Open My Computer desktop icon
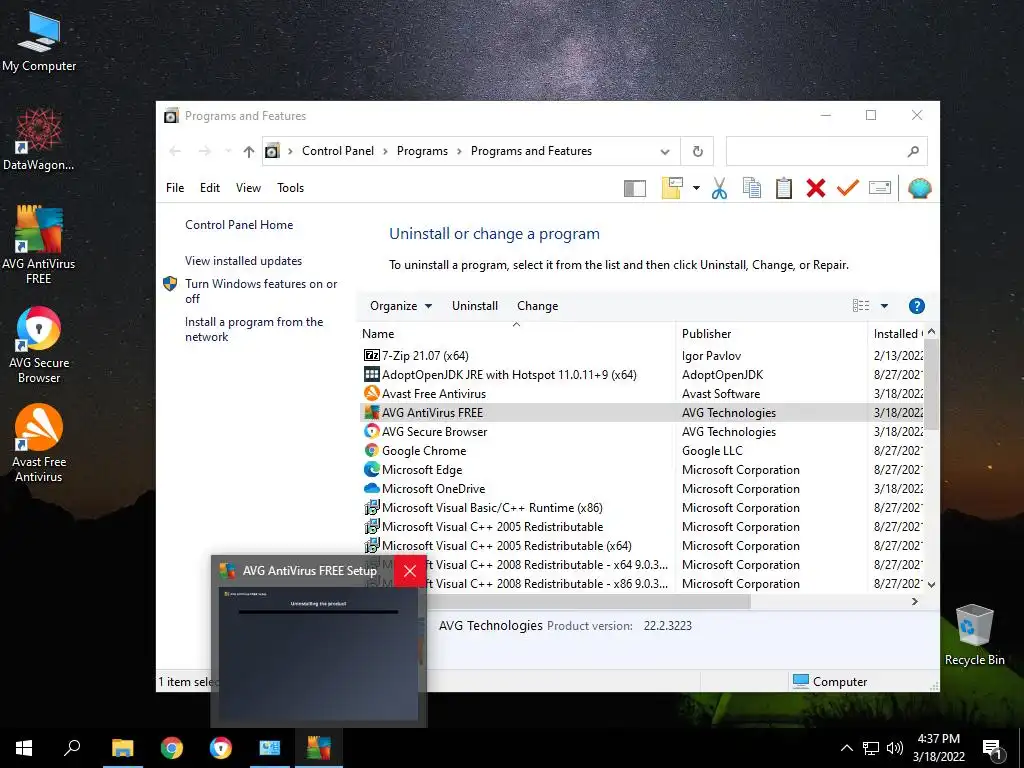 coord(39,41)
